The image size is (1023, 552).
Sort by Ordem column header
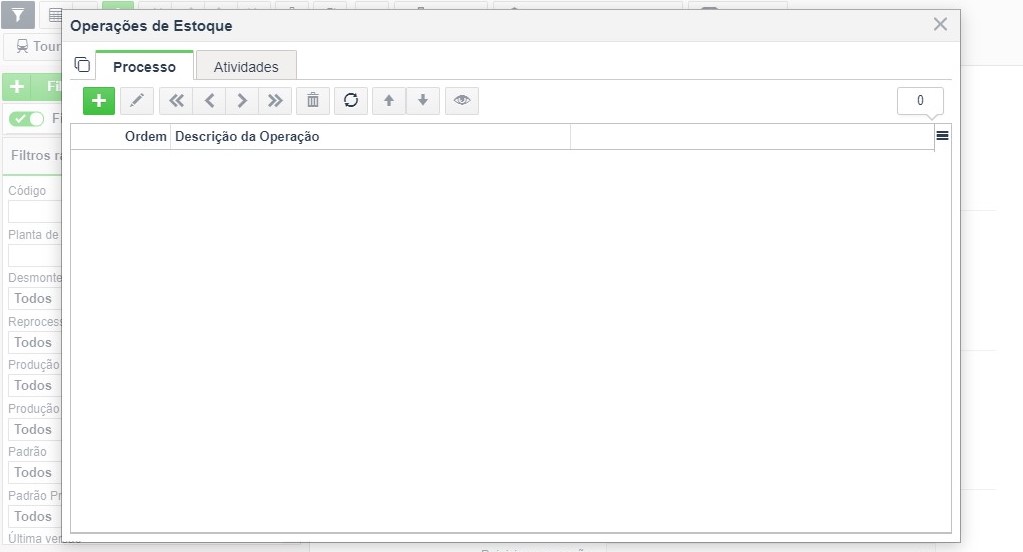click(x=121, y=136)
